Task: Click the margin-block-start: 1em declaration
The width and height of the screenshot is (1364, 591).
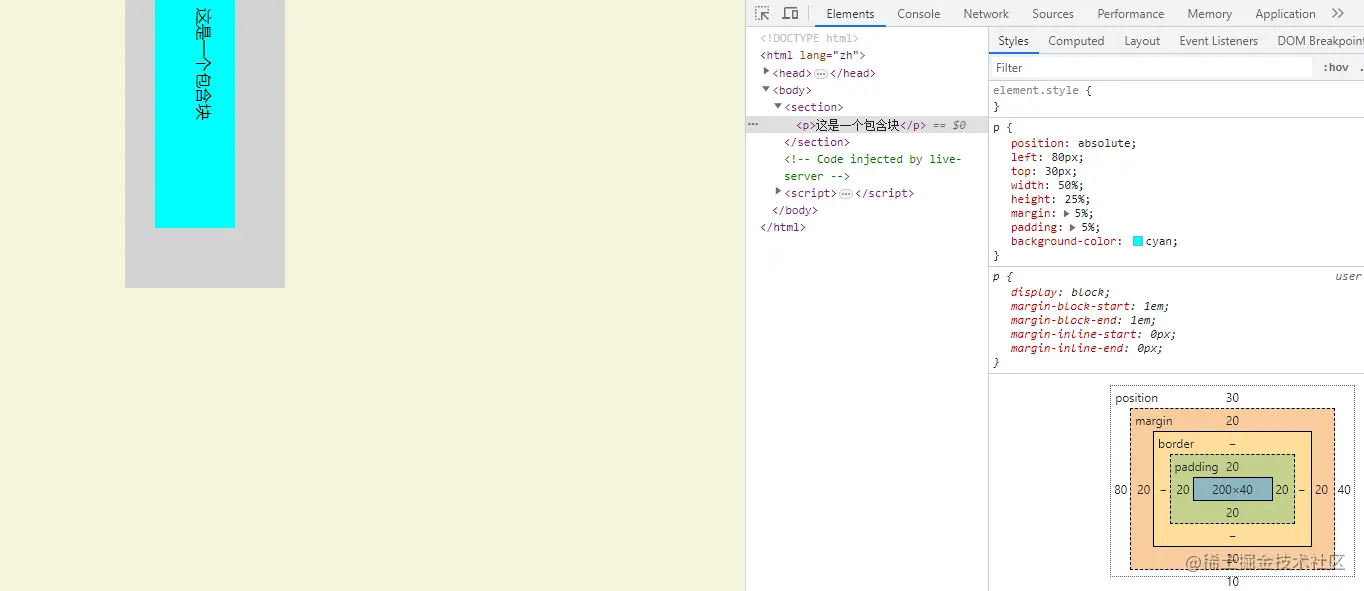Action: pos(1090,306)
